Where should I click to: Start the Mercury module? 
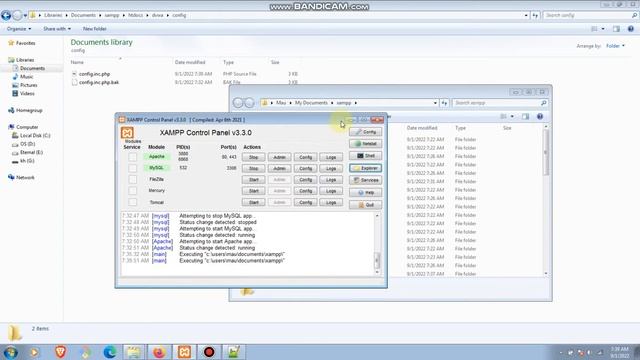[253, 191]
